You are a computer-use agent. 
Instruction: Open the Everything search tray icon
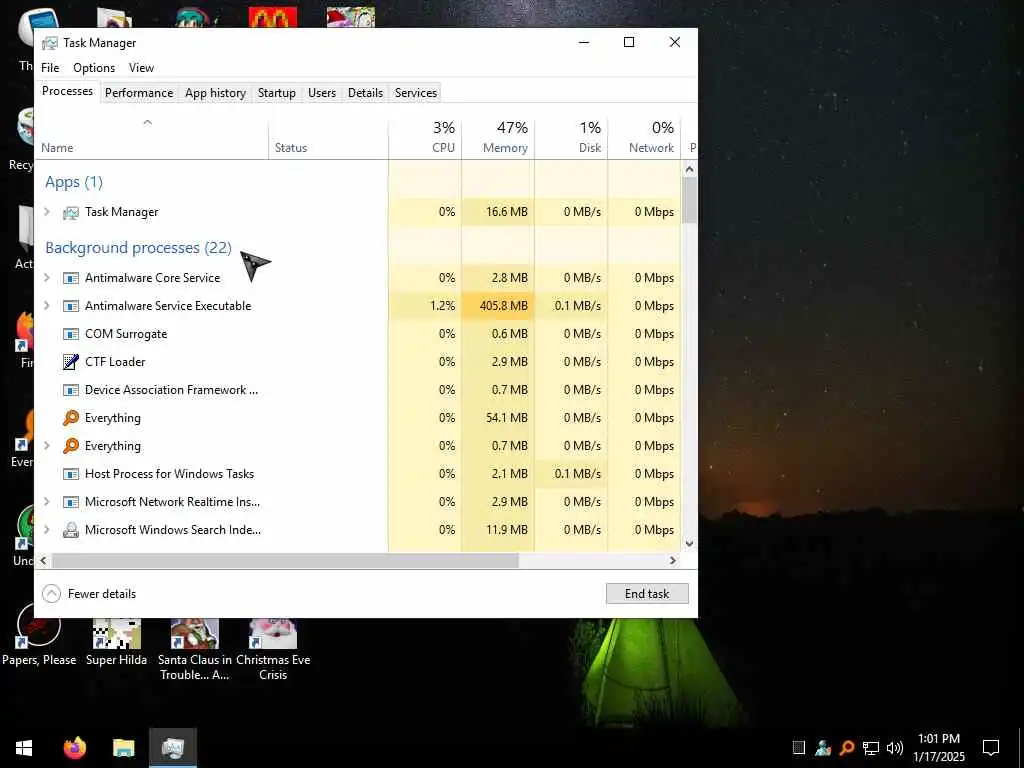tap(846, 748)
